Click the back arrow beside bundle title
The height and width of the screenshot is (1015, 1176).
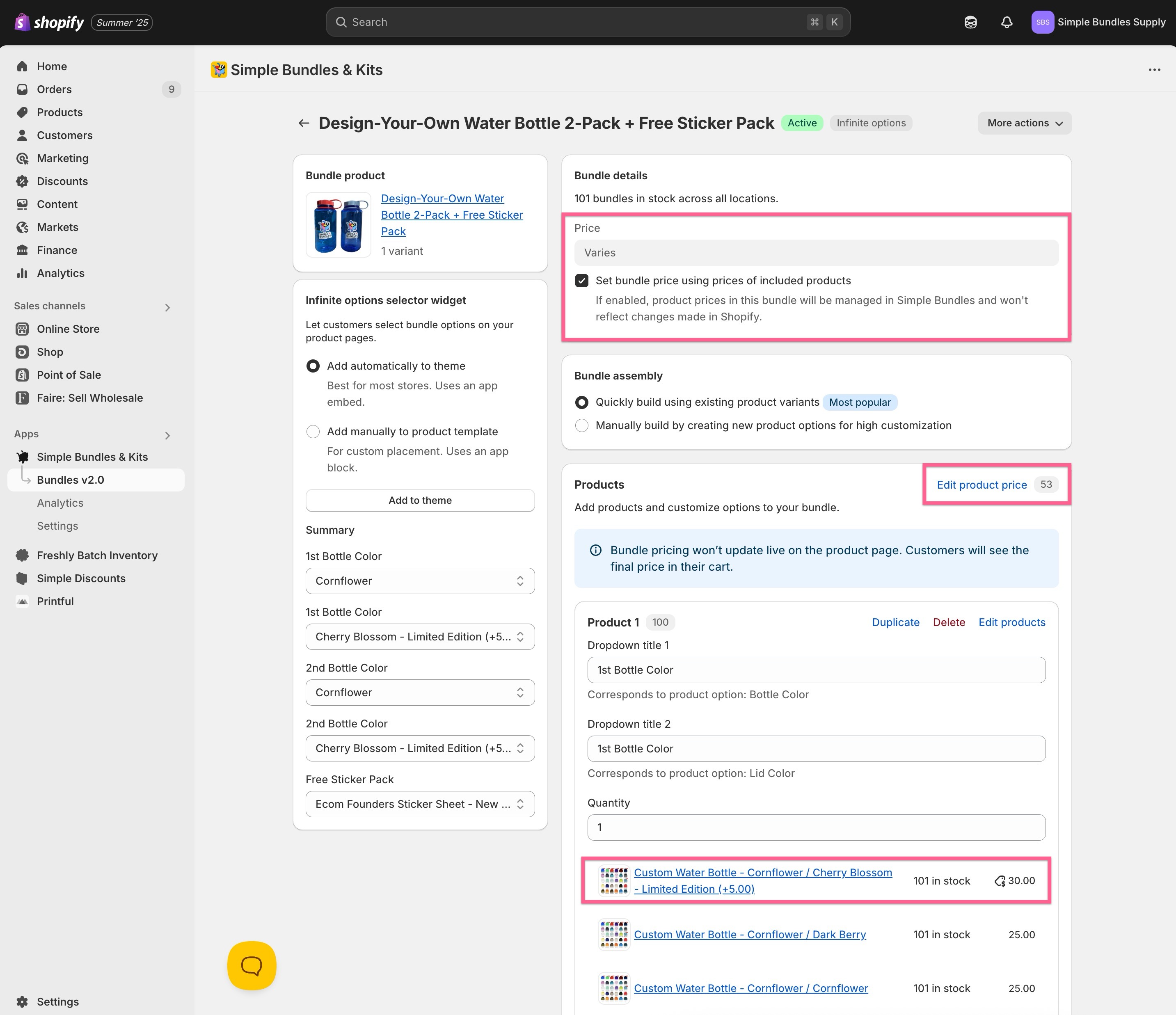tap(304, 123)
